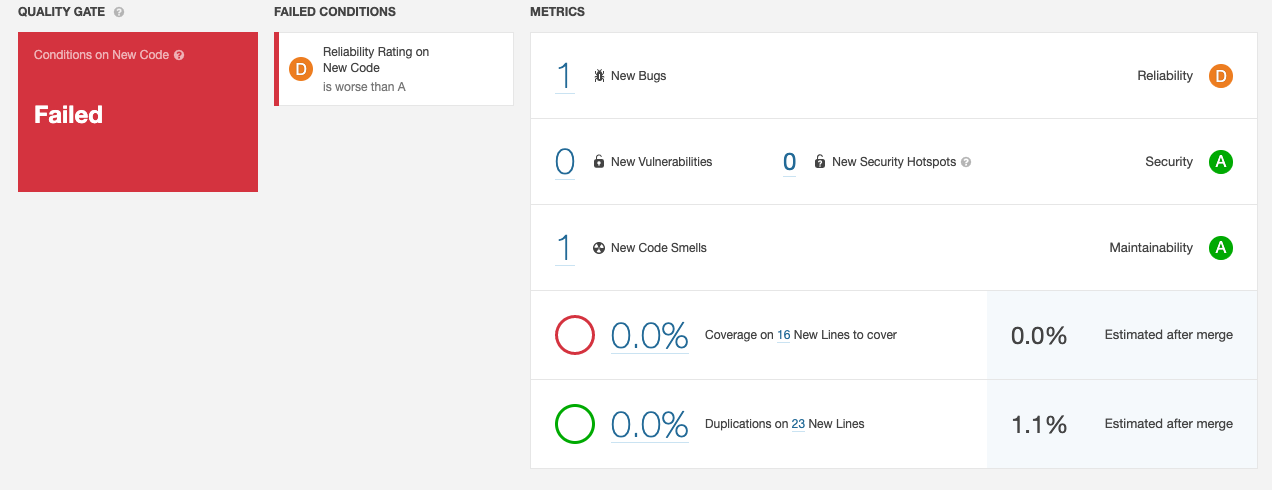Click the red coverage donut indicator
Screen dimensions: 1272x490
pyautogui.click(x=575, y=335)
